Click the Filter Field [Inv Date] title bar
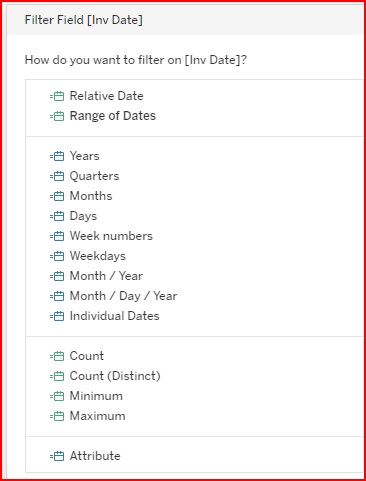 tap(185, 20)
